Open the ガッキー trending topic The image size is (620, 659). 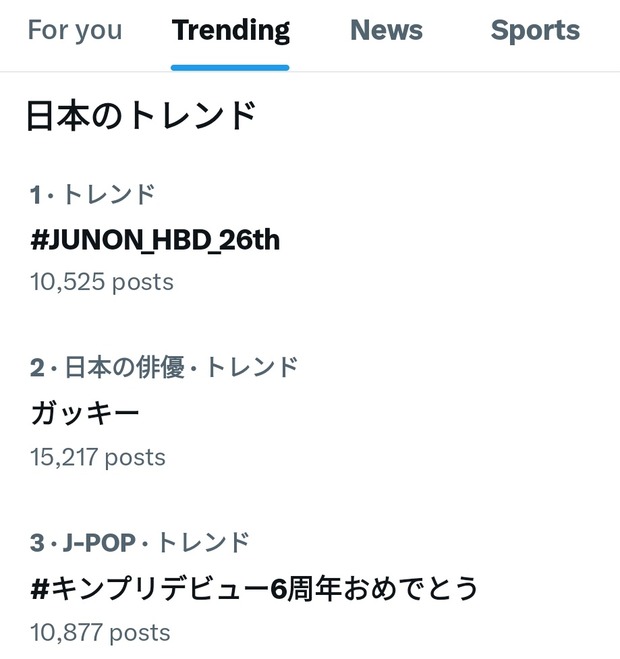pyautogui.click(x=85, y=414)
